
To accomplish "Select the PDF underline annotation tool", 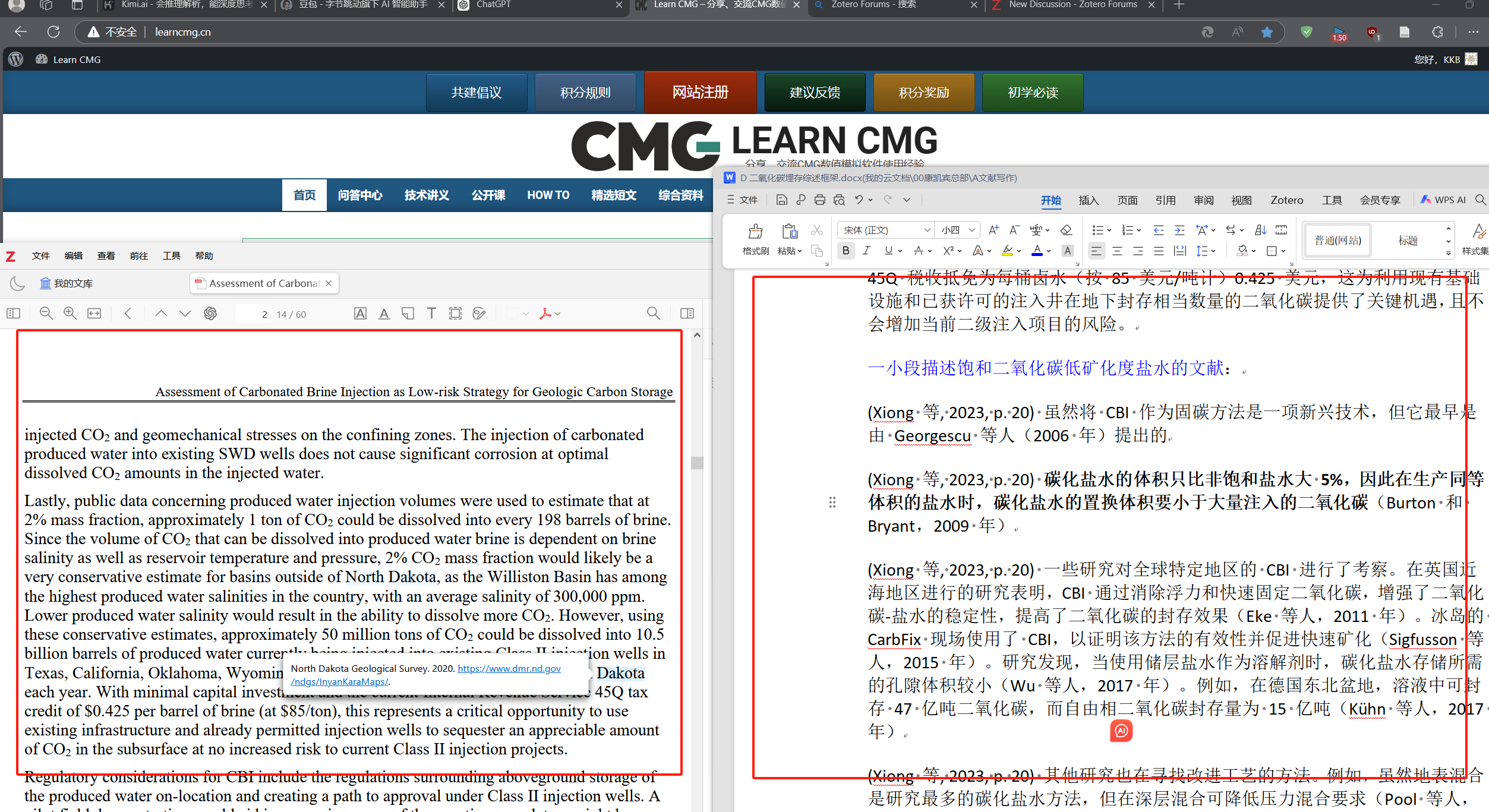I will pyautogui.click(x=384, y=314).
